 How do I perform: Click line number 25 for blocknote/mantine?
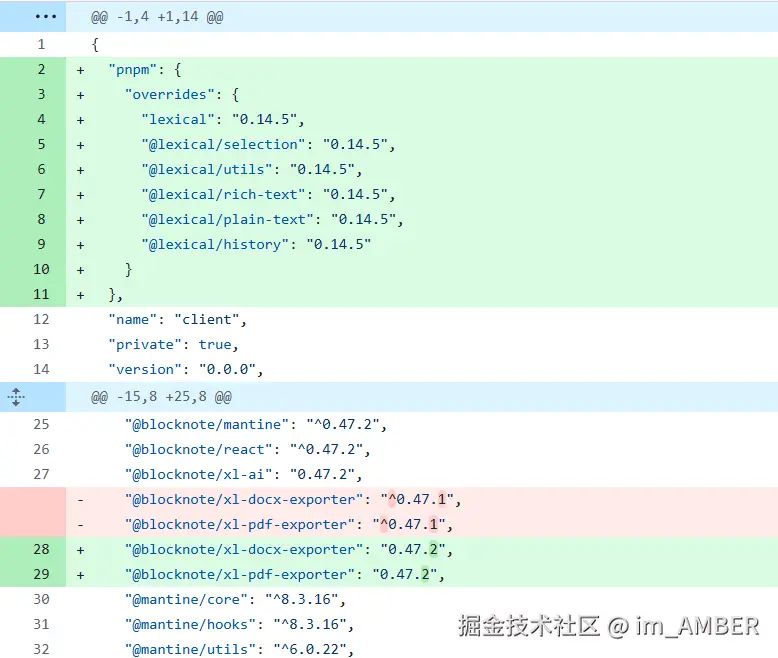click(x=41, y=424)
